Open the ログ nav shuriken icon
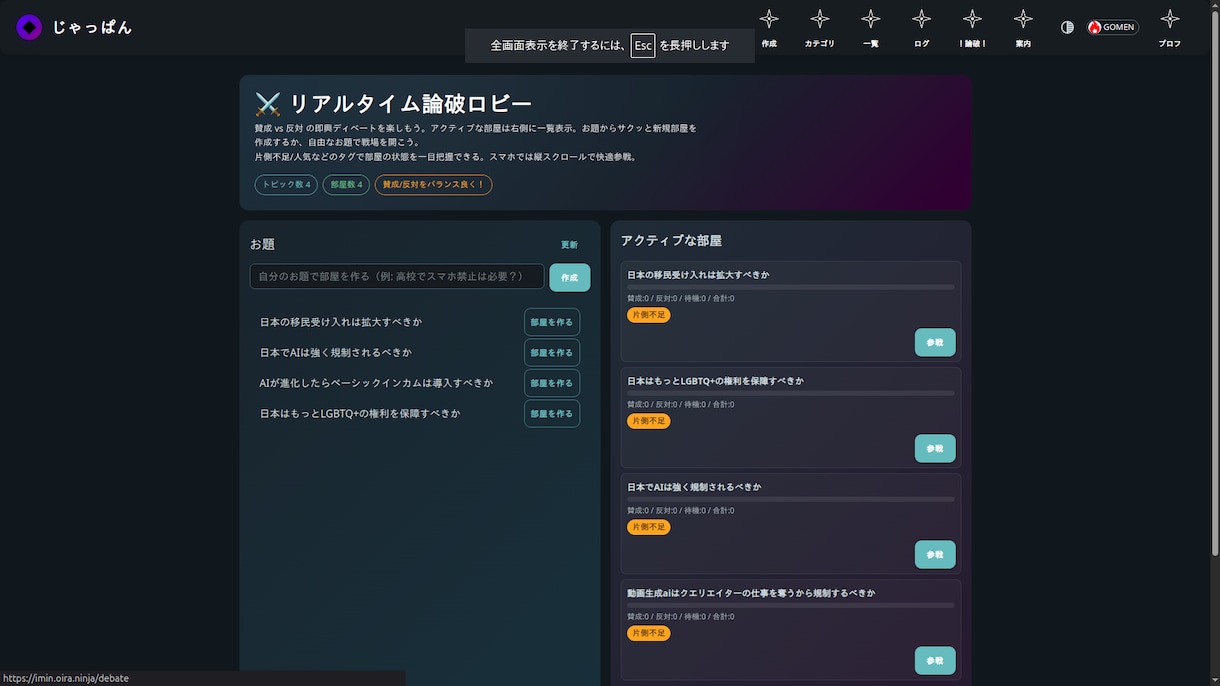This screenshot has height=686, width=1220. 922,19
